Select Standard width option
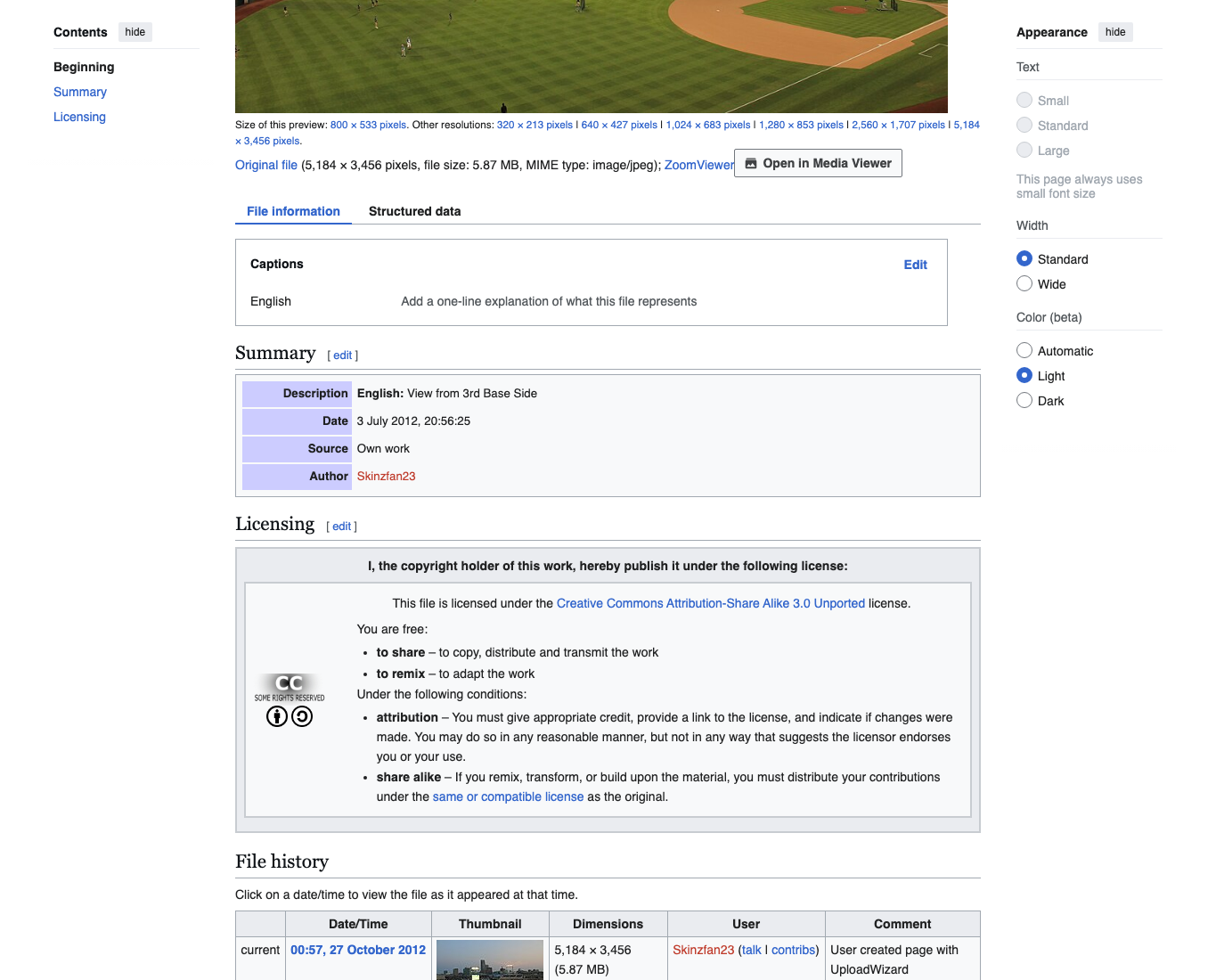 point(1024,258)
